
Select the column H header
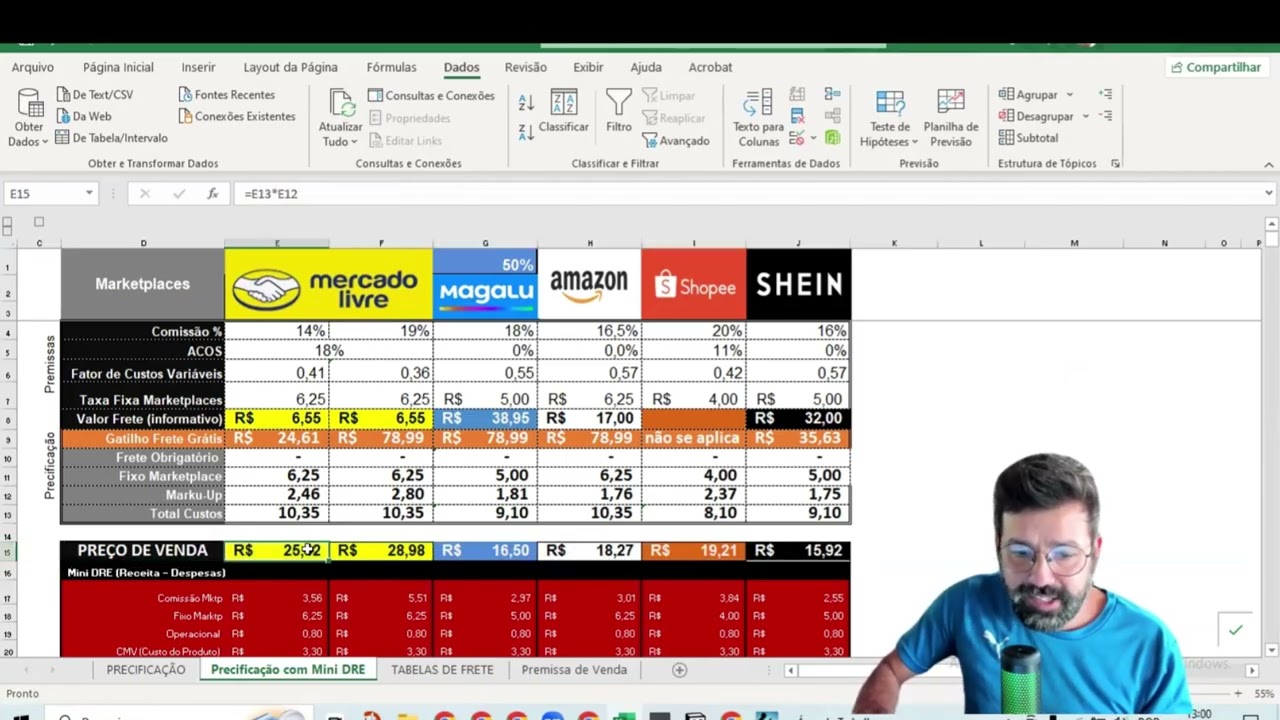tap(590, 243)
